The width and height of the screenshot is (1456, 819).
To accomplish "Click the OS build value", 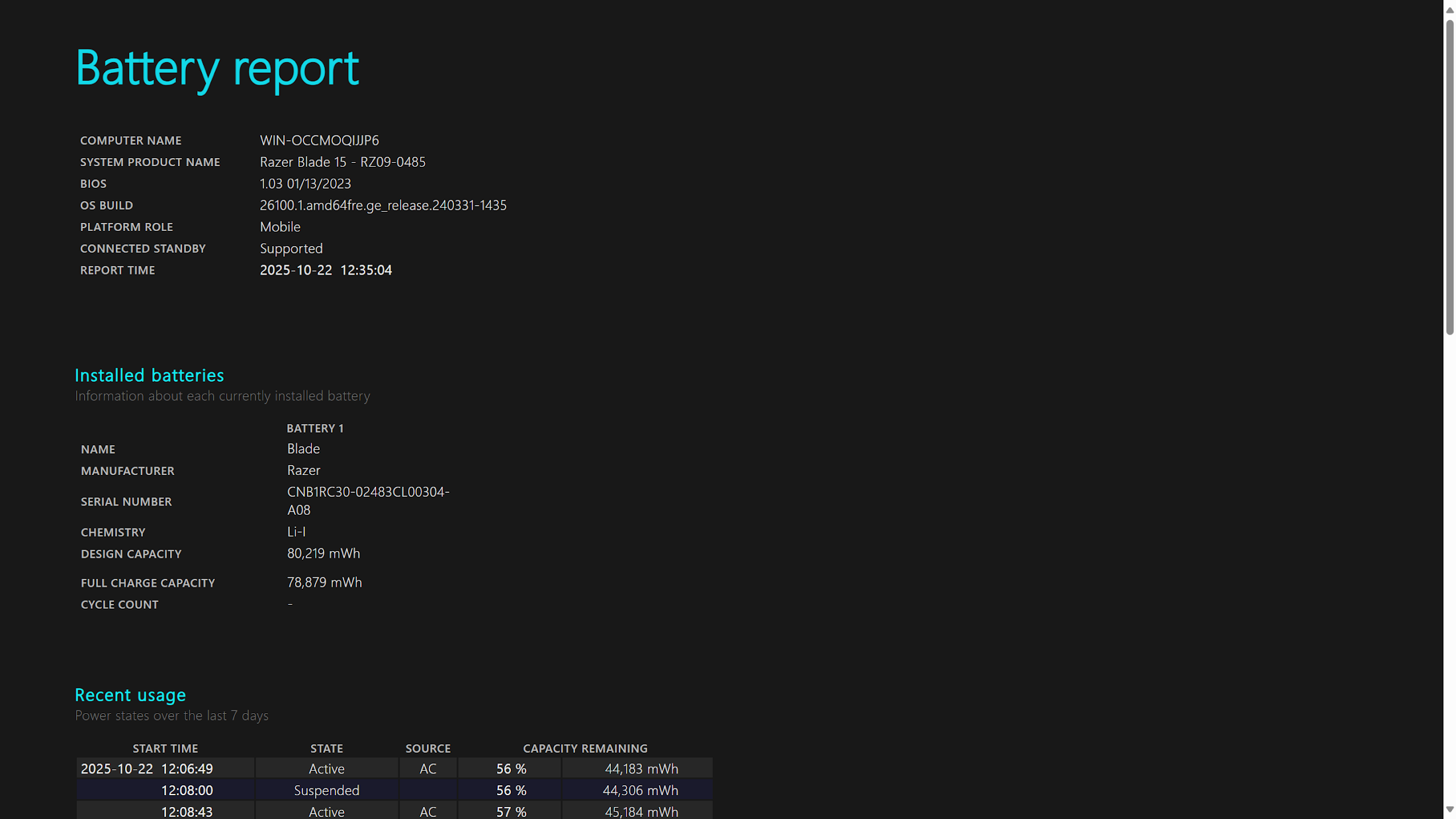I will 383,205.
